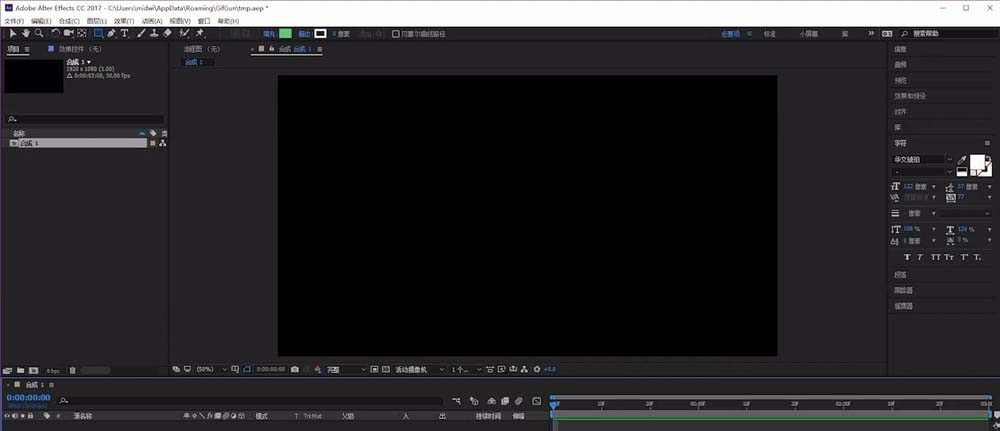Expand the 信息 Info panel
The image size is (1000, 431).
[x=900, y=49]
